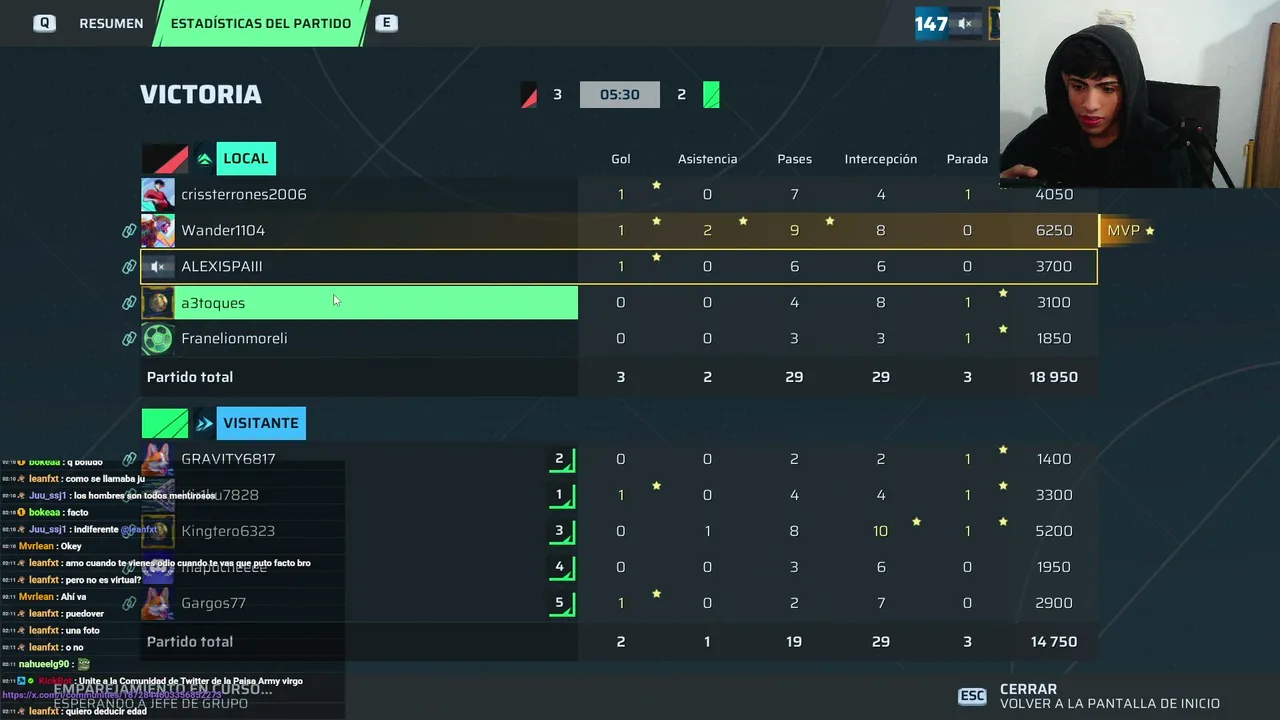Click the red flag next to LOCAL
This screenshot has height=720, width=1280.
coord(165,159)
